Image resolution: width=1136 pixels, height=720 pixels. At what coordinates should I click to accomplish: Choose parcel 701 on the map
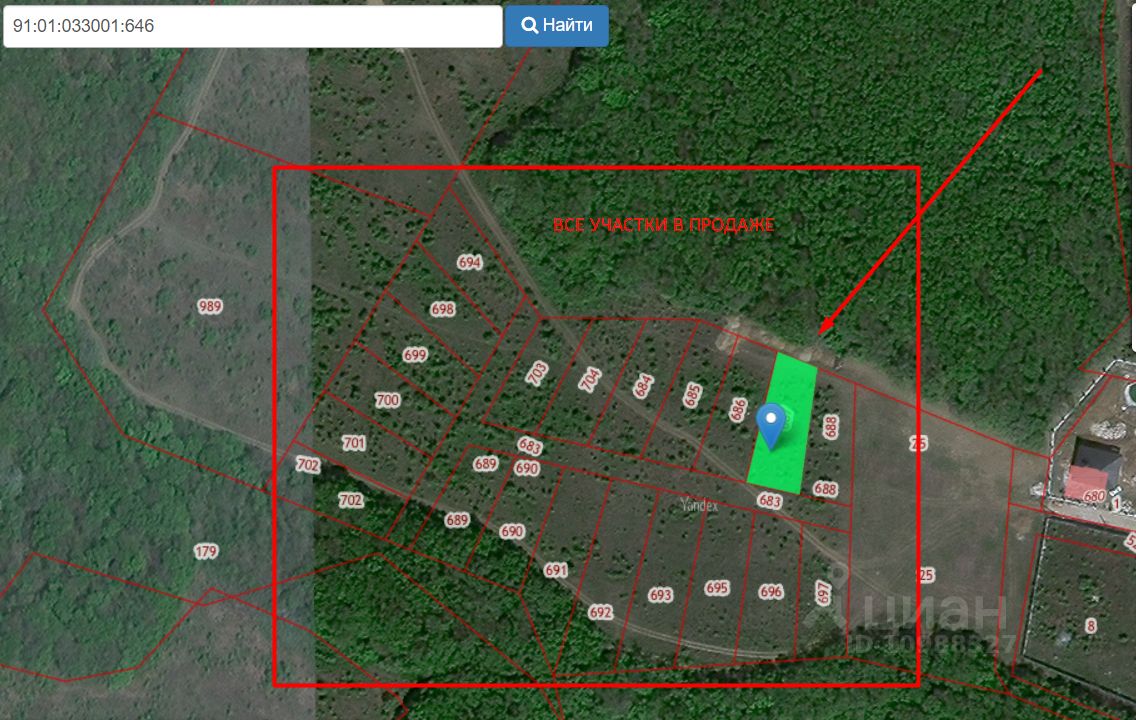(354, 443)
